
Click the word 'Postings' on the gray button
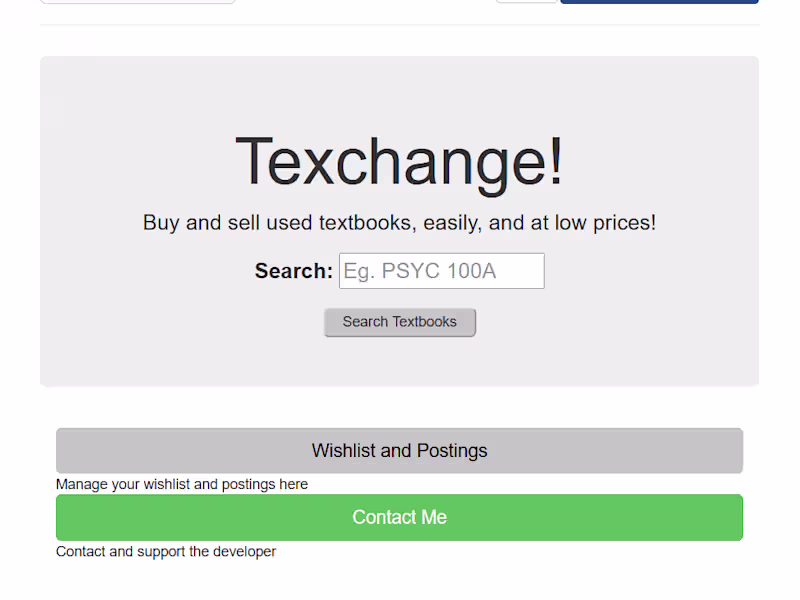(x=452, y=451)
